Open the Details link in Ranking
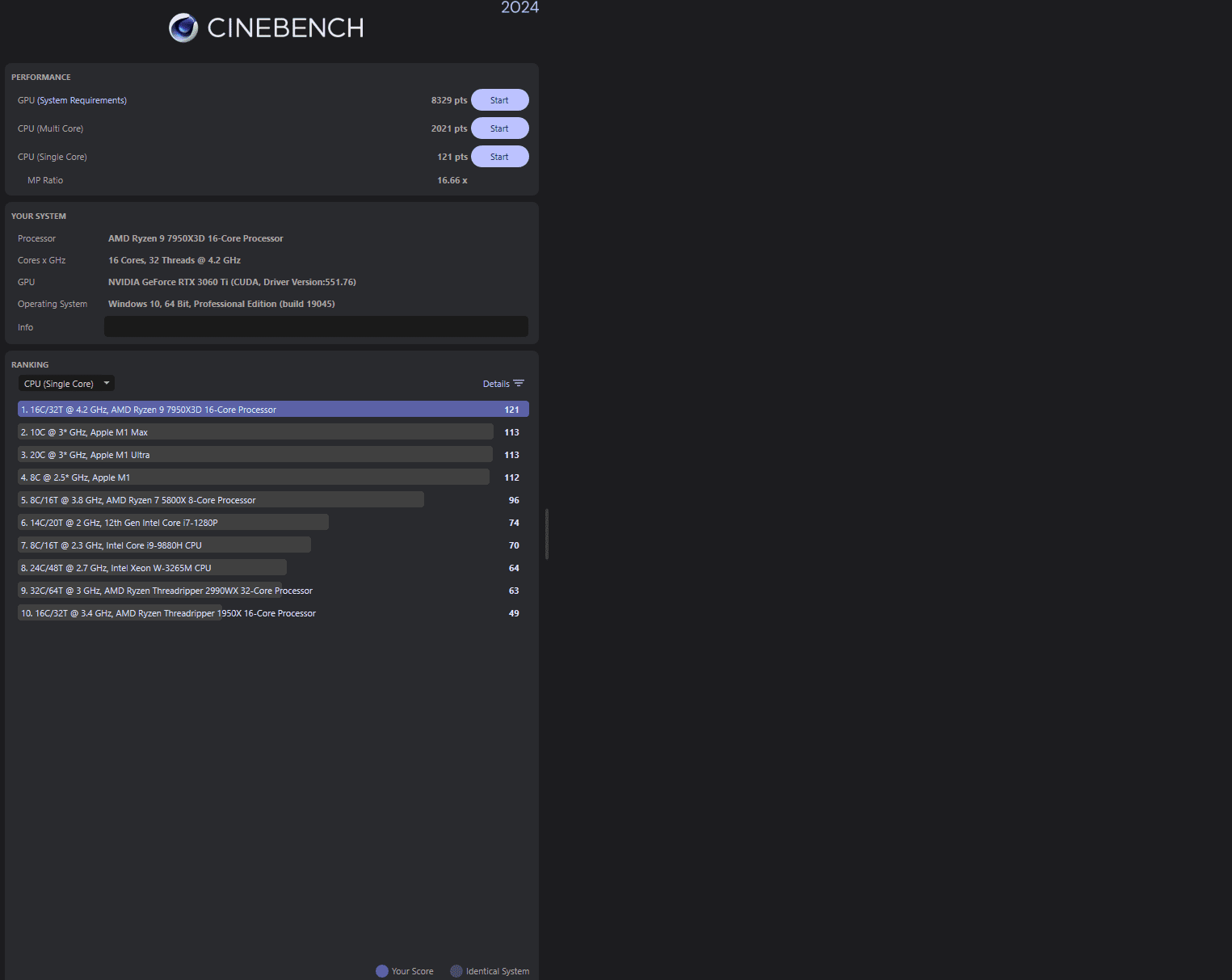1232x980 pixels. click(x=496, y=384)
